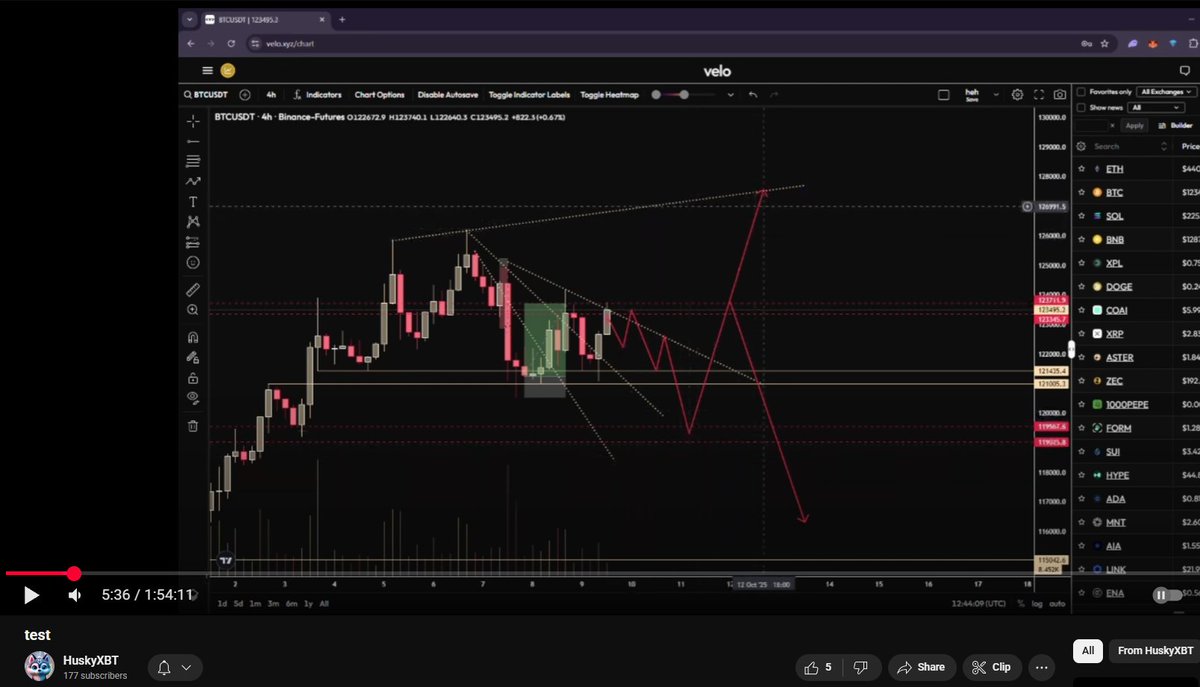Open the 4h timeframe selector
Screen dimensions: 1200x687
pos(271,95)
